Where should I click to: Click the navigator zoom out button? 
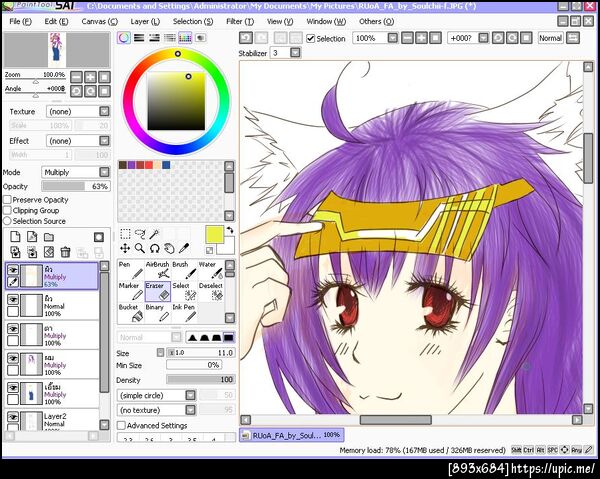(76, 77)
